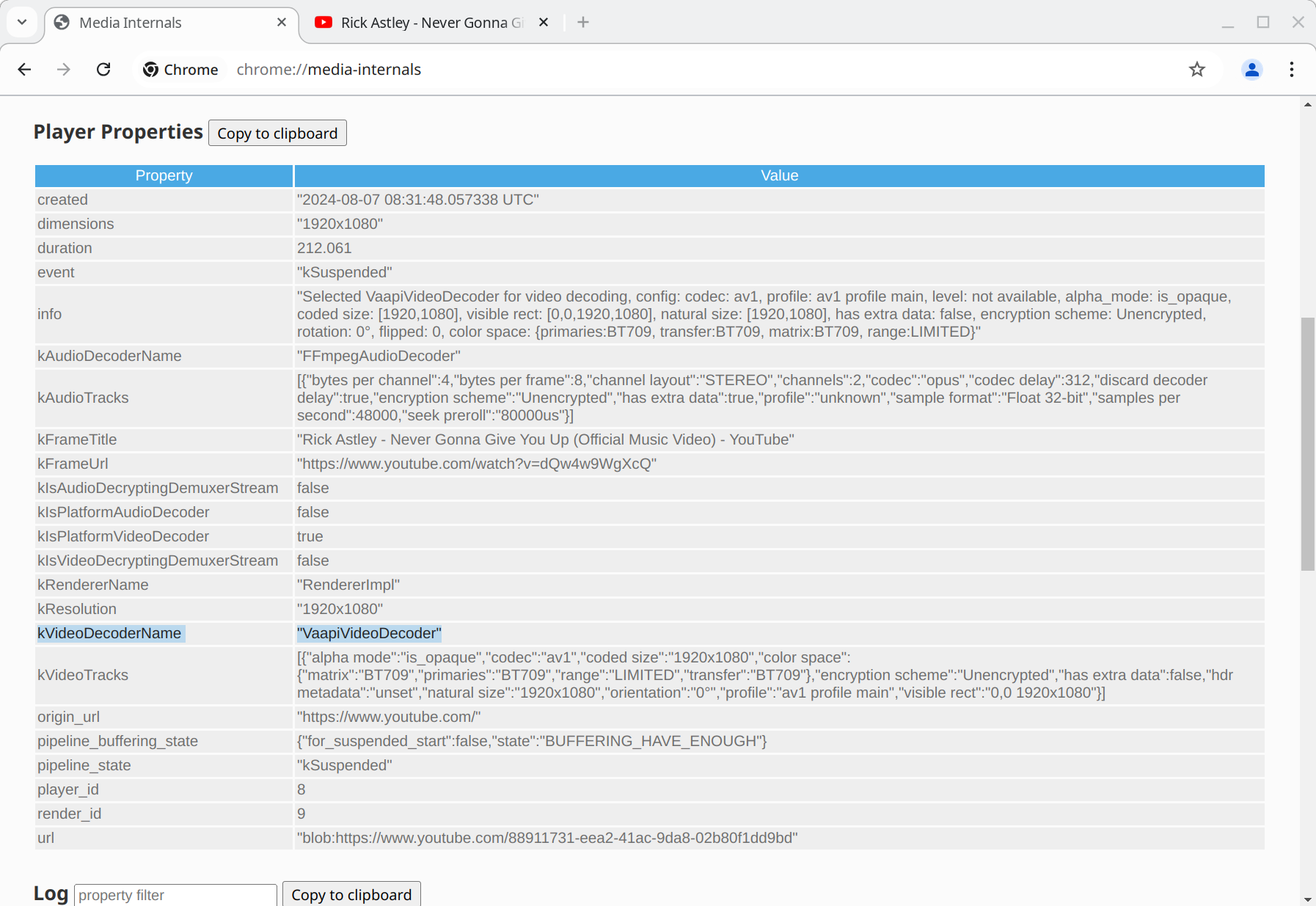Navigate back with the back arrow
The height and width of the screenshot is (906, 1316).
click(24, 69)
